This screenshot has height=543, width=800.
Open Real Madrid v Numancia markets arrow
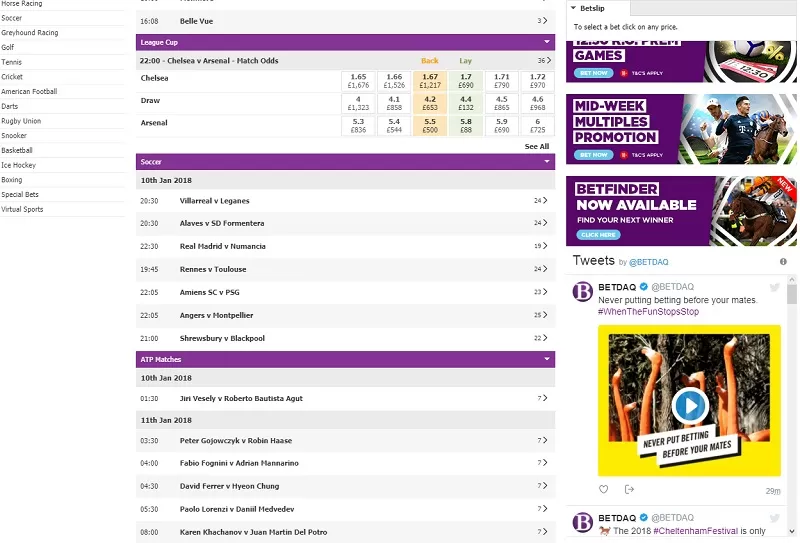[x=545, y=245]
